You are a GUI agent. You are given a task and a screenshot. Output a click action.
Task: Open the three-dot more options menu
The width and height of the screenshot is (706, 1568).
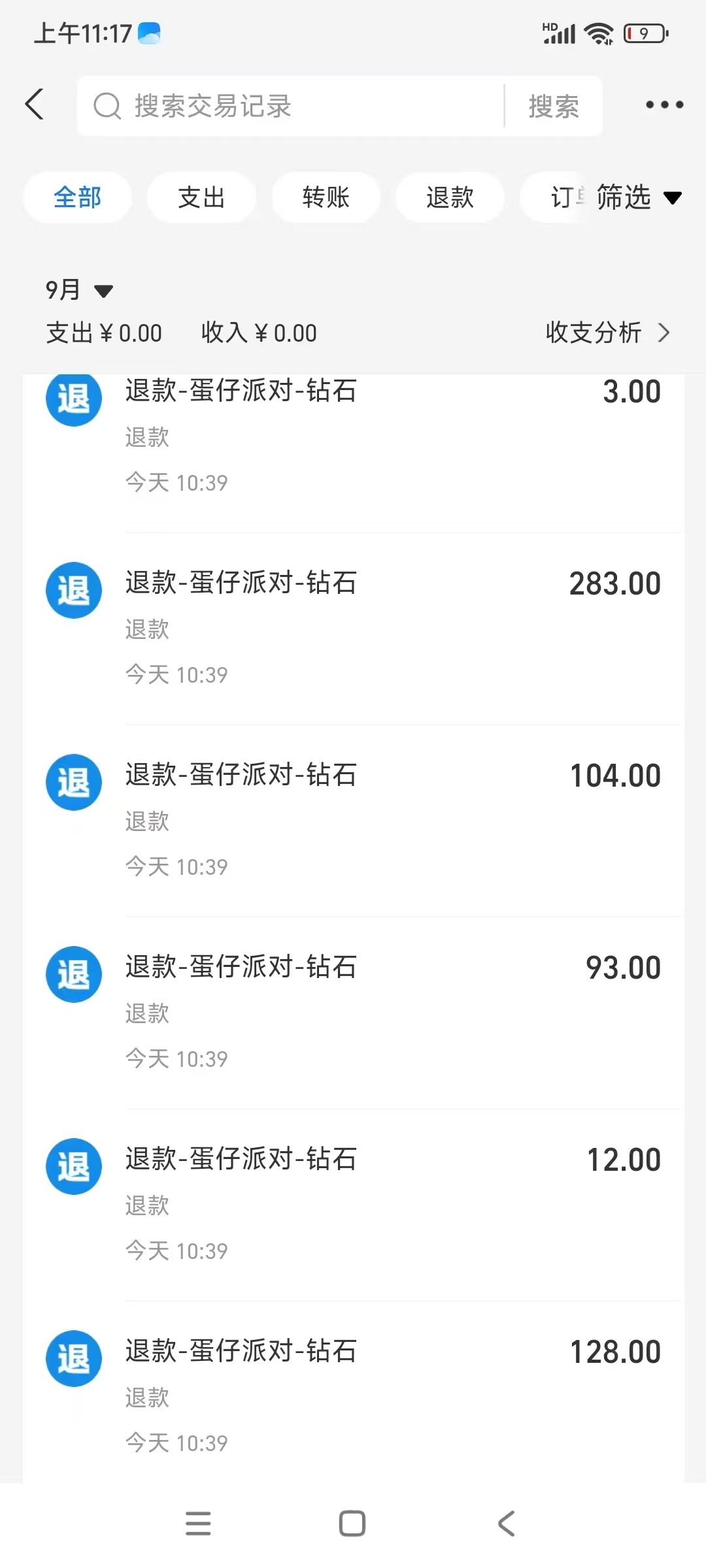[x=664, y=105]
